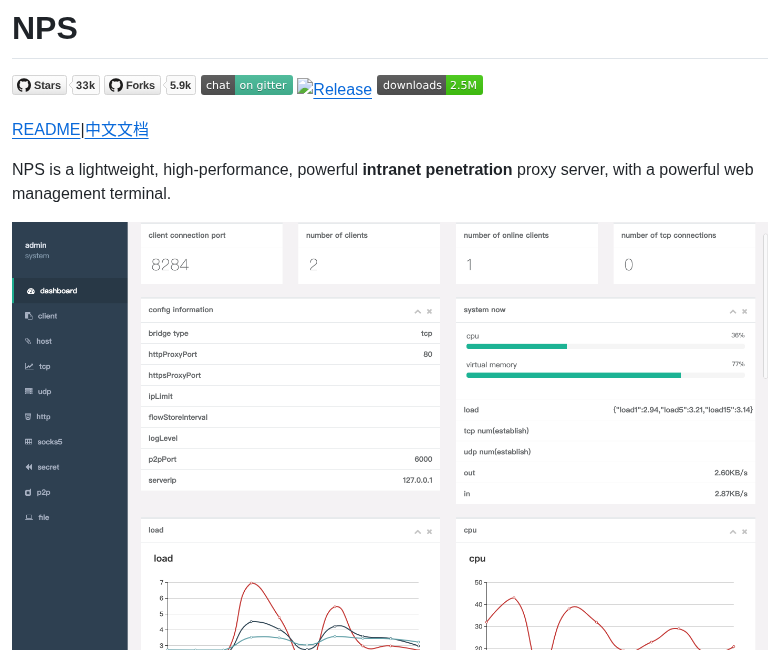Click the load JSON values text

(683, 410)
